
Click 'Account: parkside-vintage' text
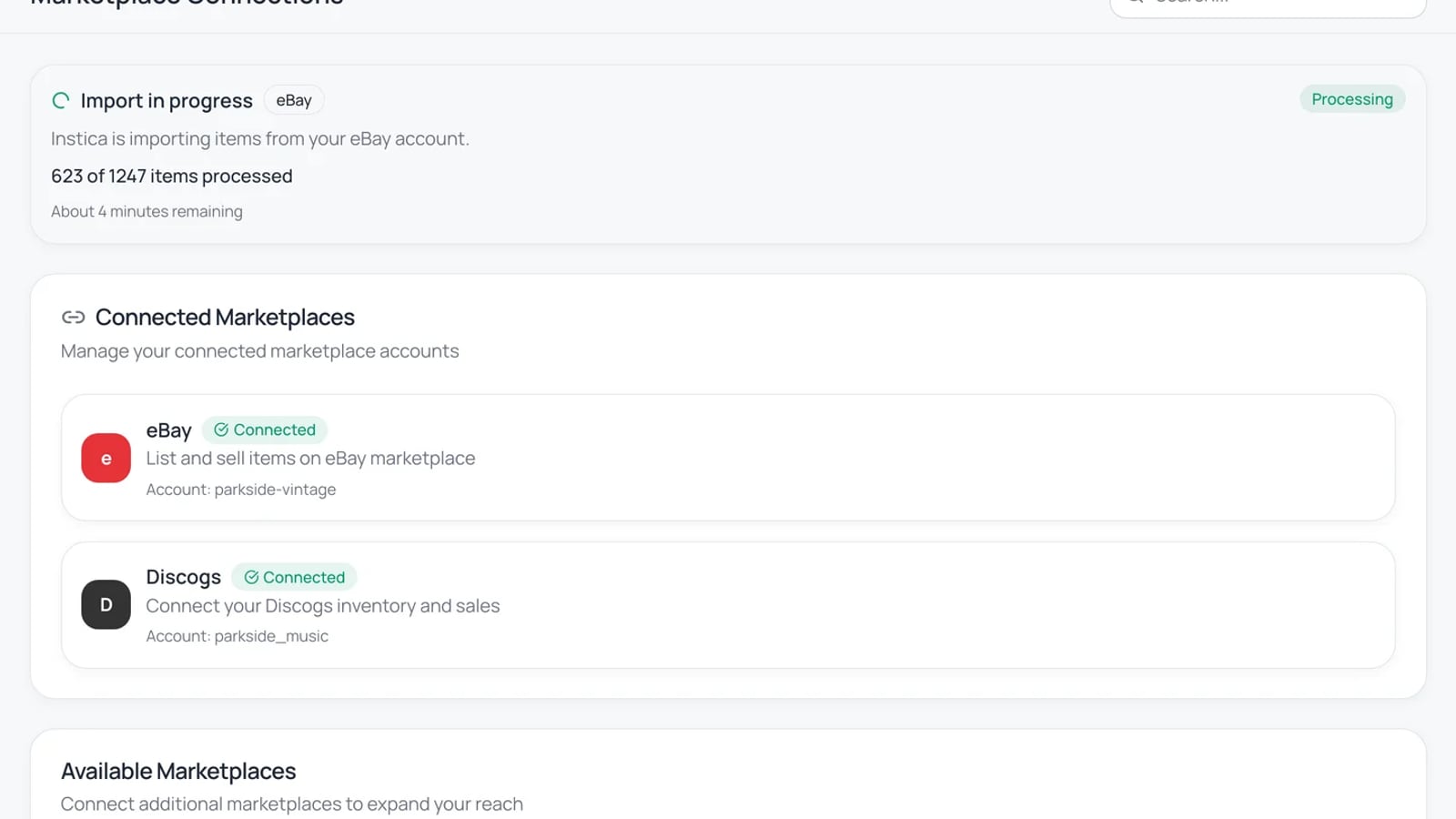[241, 490]
